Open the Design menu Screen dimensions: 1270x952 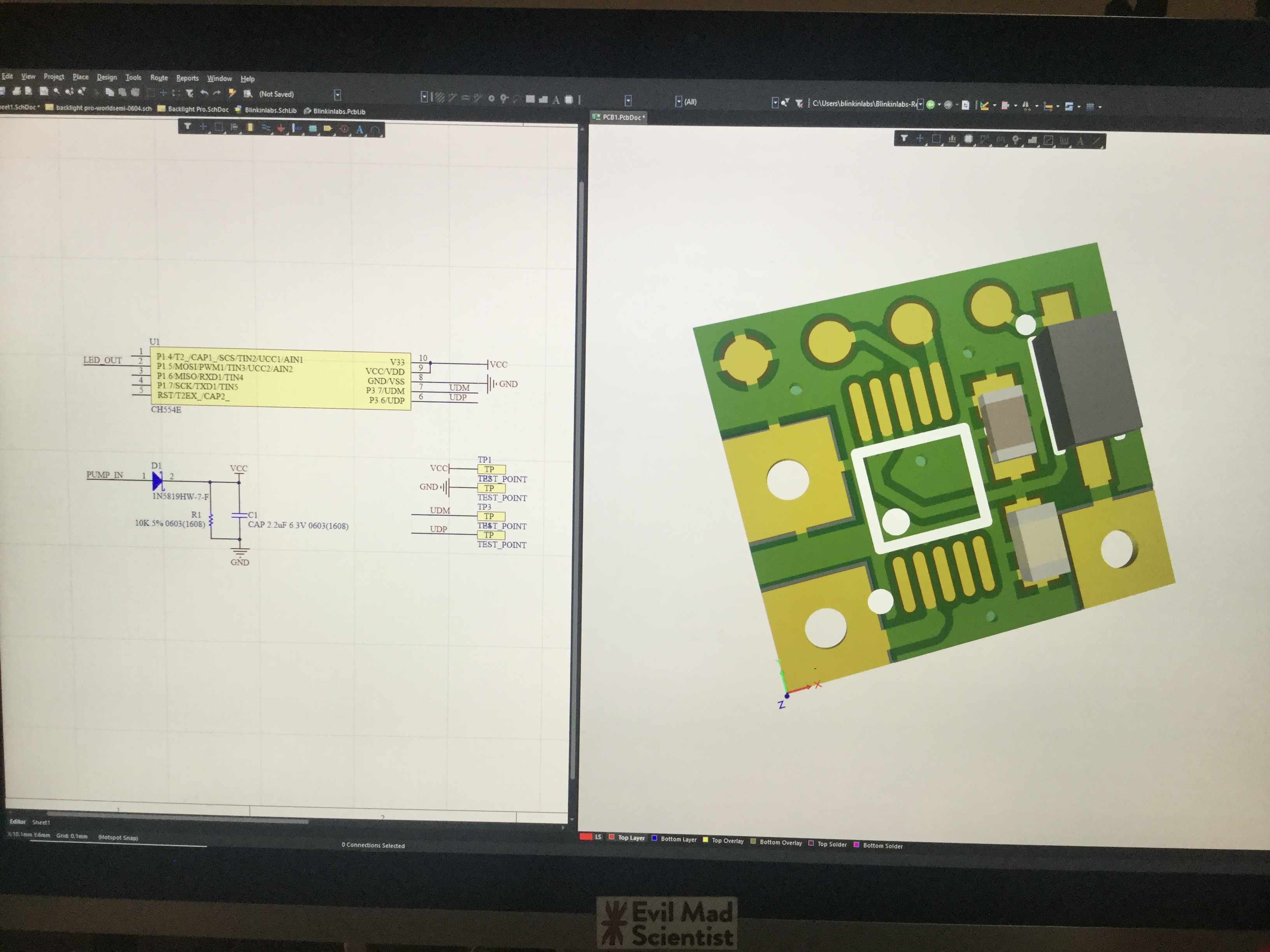[x=106, y=77]
